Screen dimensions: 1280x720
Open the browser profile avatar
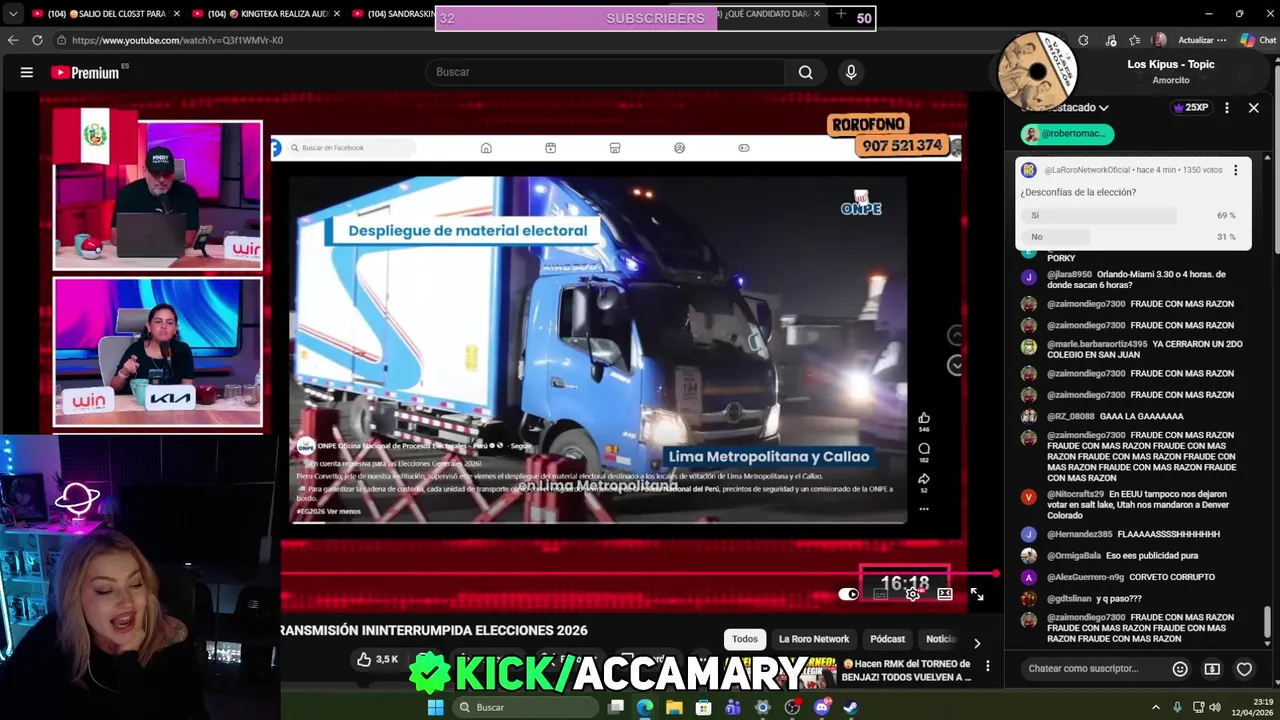click(x=1159, y=40)
